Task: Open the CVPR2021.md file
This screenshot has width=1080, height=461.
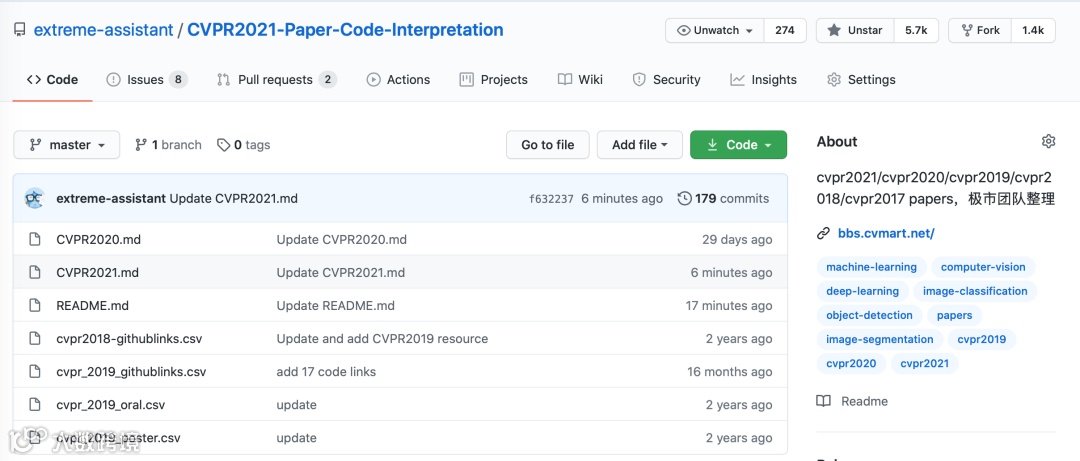Action: tap(97, 273)
